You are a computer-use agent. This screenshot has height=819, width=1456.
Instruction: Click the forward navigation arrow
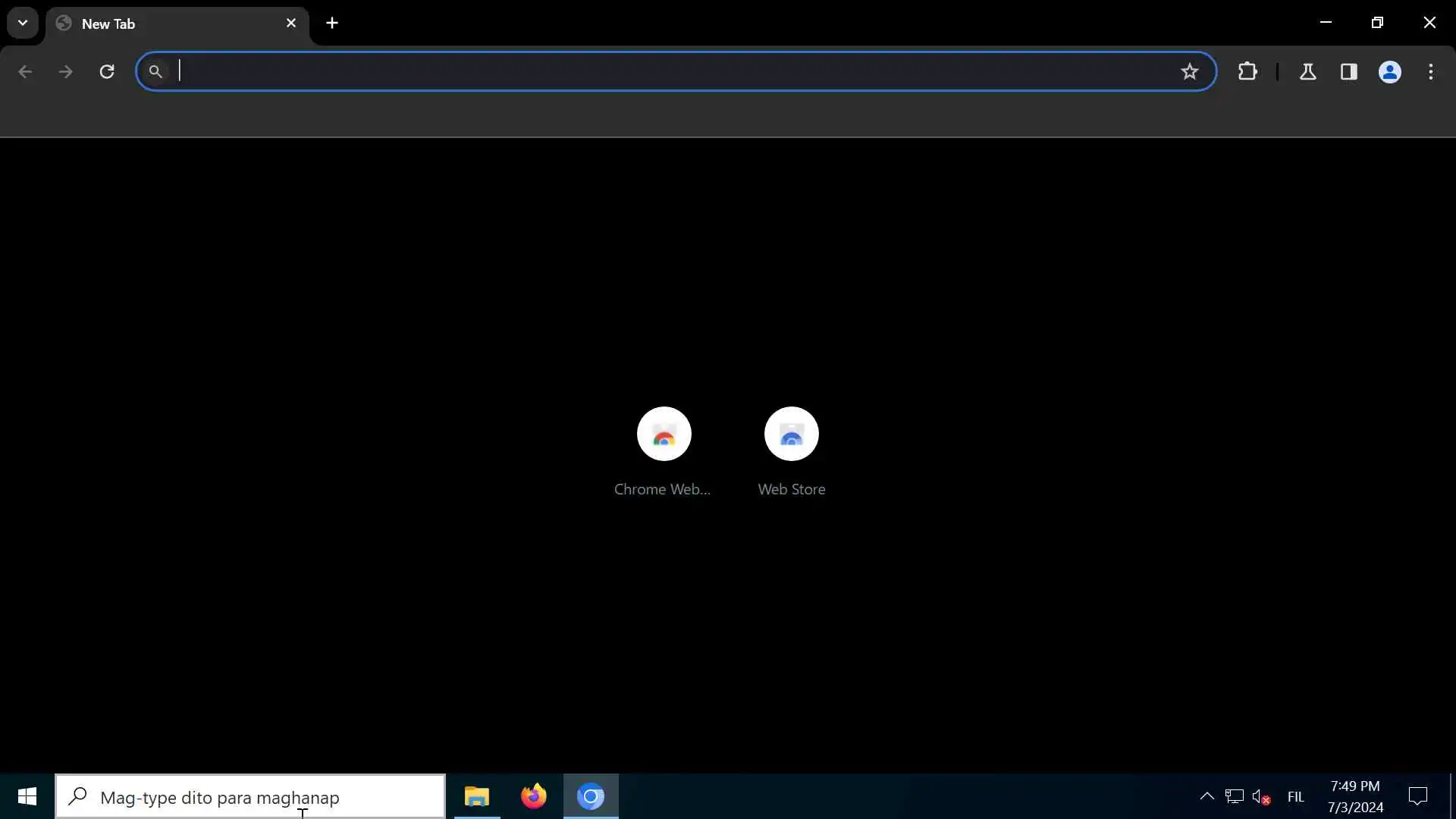pyautogui.click(x=66, y=71)
